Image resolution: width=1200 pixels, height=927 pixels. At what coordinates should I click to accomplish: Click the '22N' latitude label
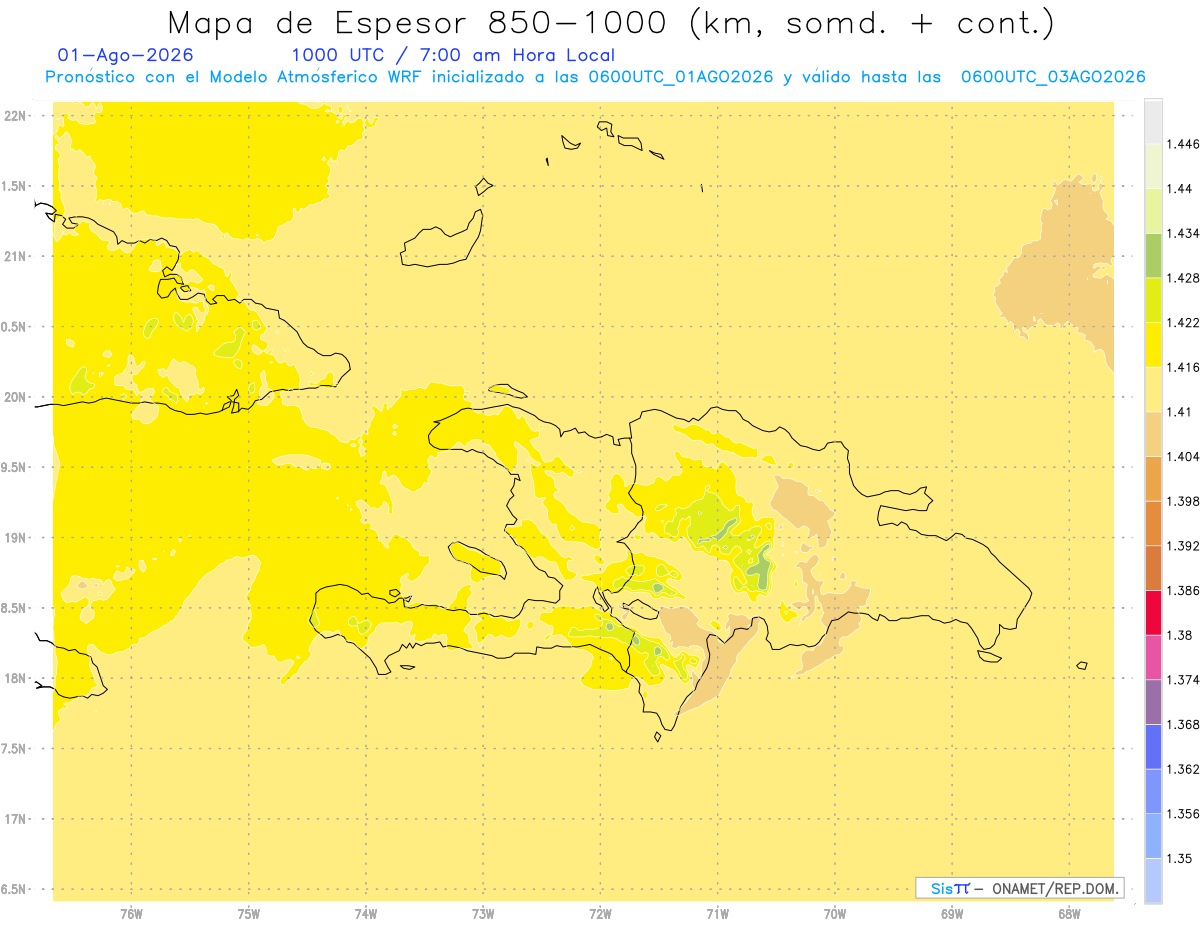coord(15,116)
